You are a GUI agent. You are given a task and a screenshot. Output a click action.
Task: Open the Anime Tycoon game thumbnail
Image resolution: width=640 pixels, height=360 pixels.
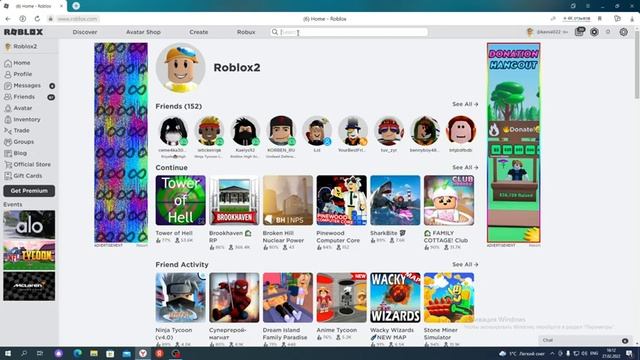[342, 298]
